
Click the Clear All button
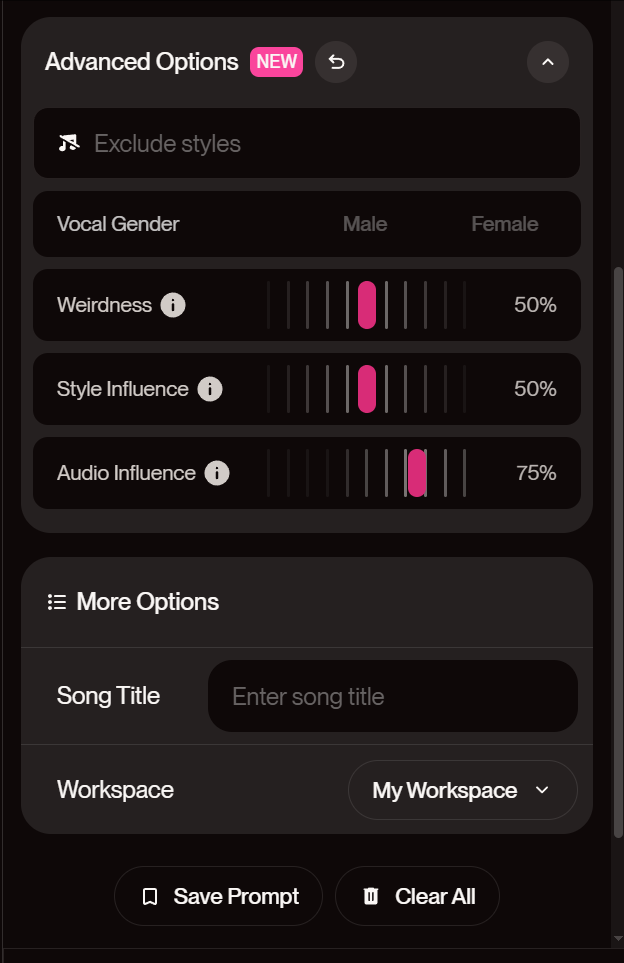point(417,896)
